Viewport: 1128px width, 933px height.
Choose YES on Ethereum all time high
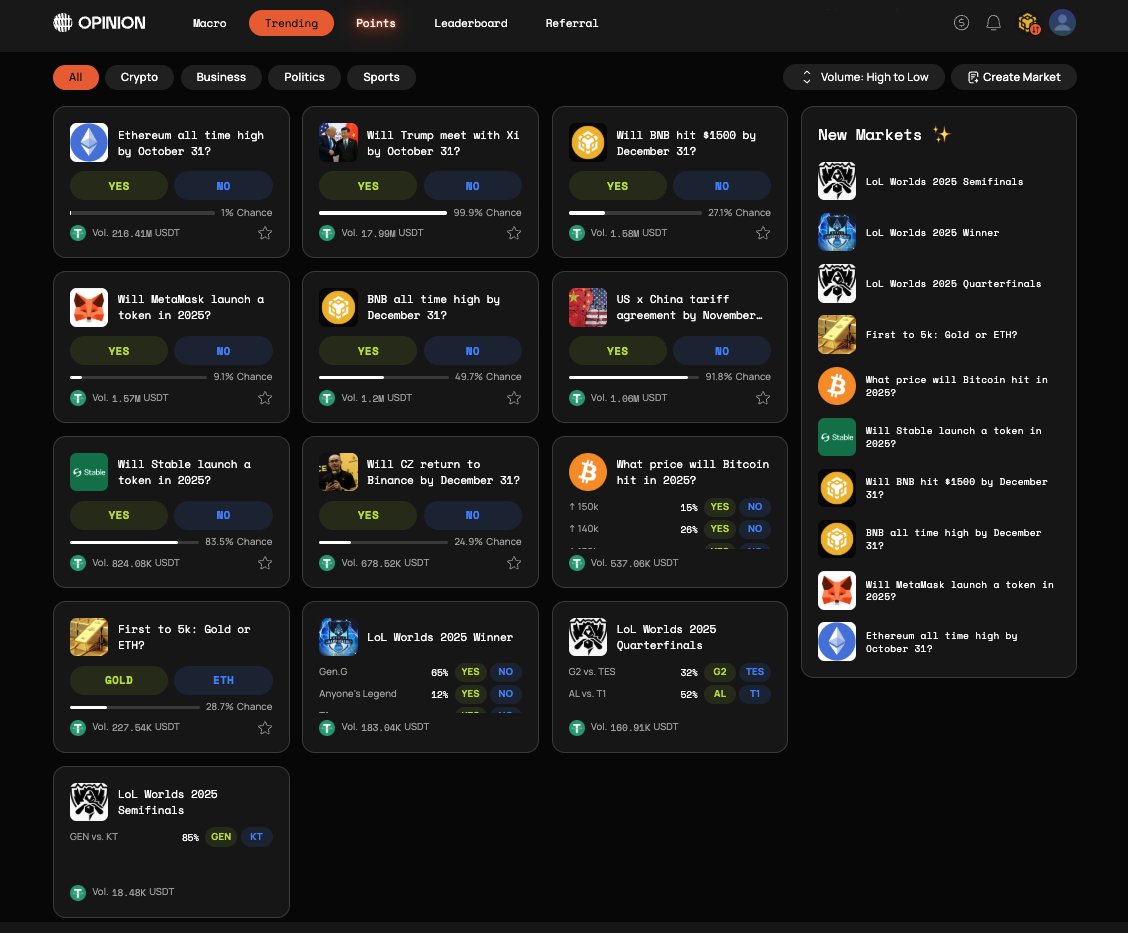point(119,186)
